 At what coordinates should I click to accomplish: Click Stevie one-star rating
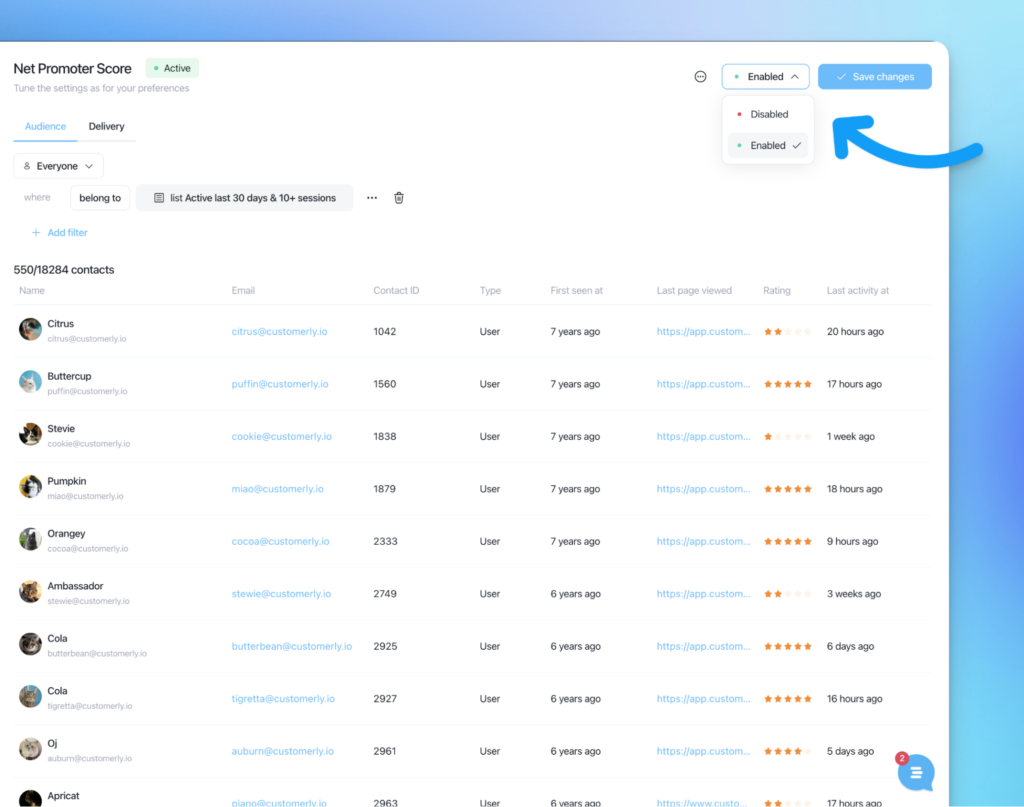pos(788,437)
